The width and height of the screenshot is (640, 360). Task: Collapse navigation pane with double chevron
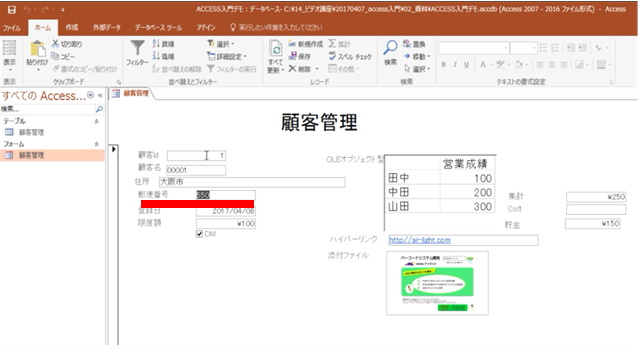[100, 95]
